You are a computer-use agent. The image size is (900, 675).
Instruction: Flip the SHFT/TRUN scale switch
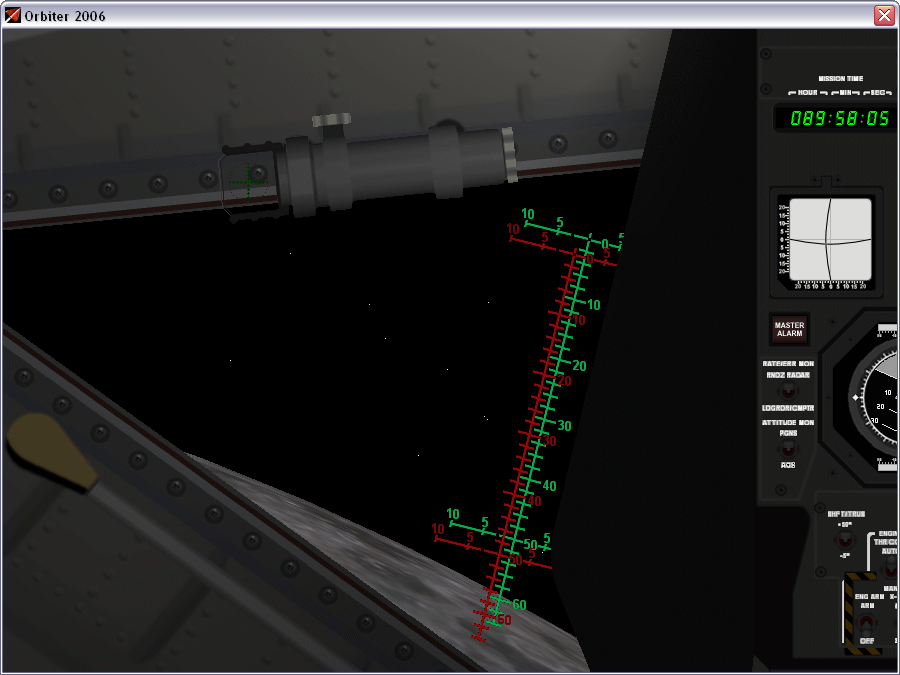tap(844, 540)
